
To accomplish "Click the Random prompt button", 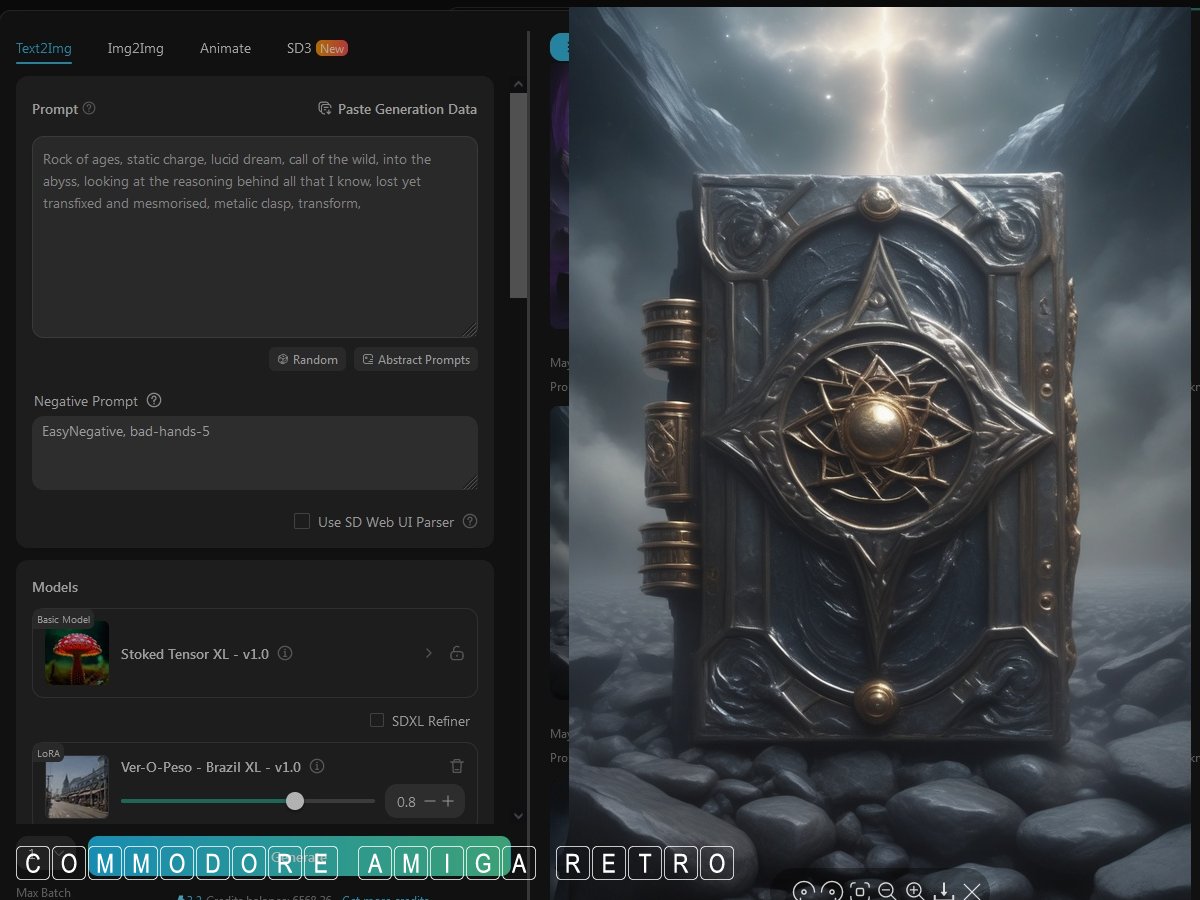I will pyautogui.click(x=308, y=359).
